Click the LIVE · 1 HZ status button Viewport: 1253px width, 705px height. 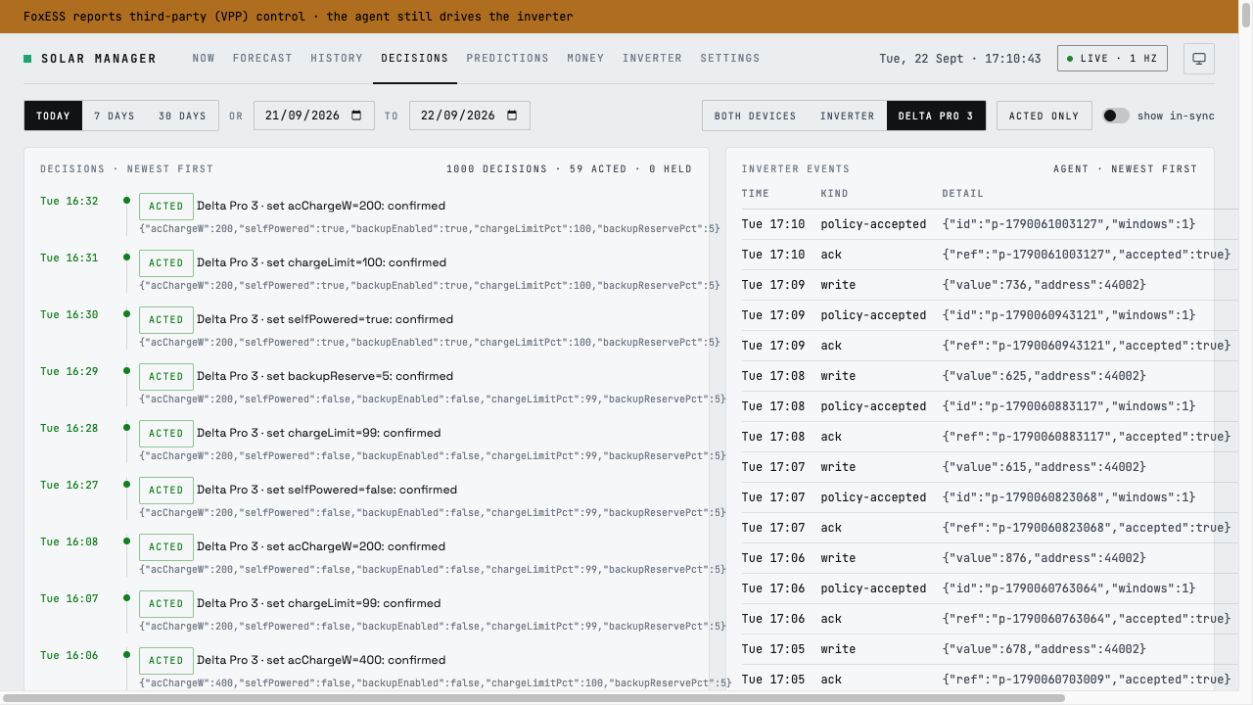pyautogui.click(x=1112, y=58)
